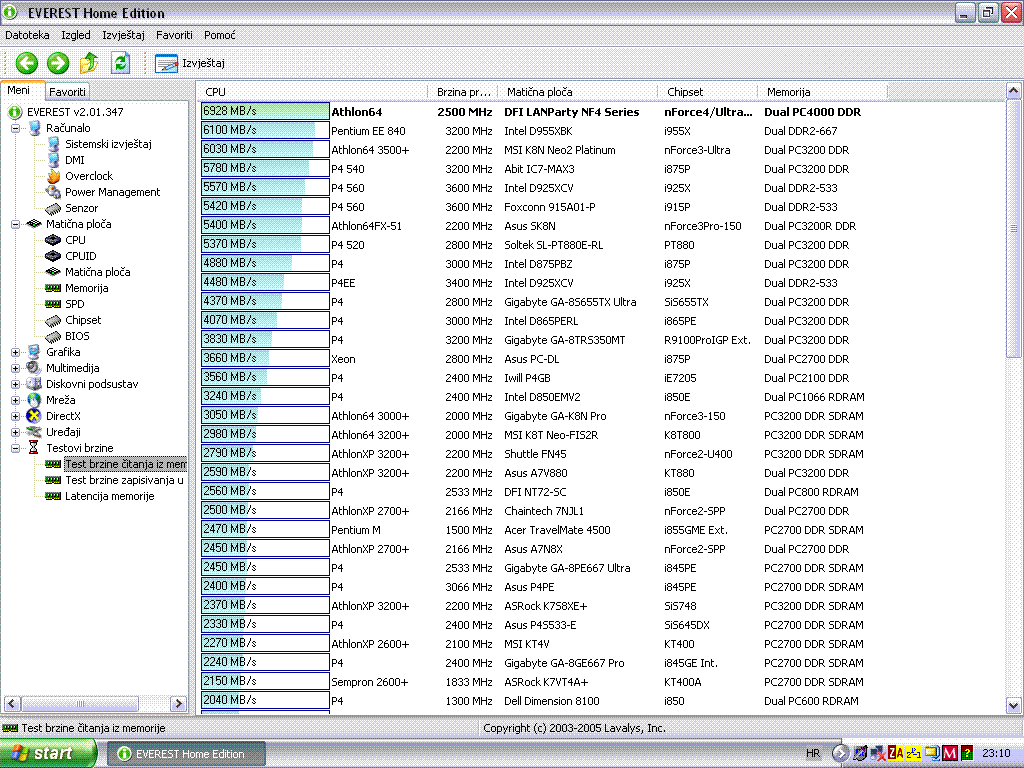This screenshot has height=768, width=1024.
Task: Expand the Grafika tree node
Action: point(16,352)
